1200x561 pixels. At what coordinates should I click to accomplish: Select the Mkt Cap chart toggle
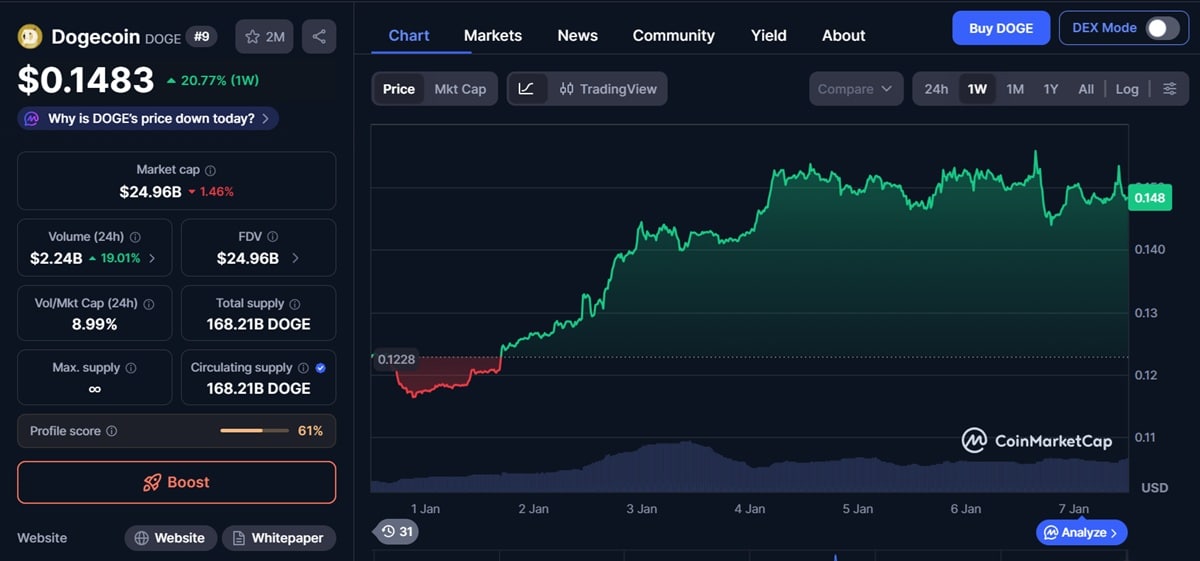click(460, 89)
